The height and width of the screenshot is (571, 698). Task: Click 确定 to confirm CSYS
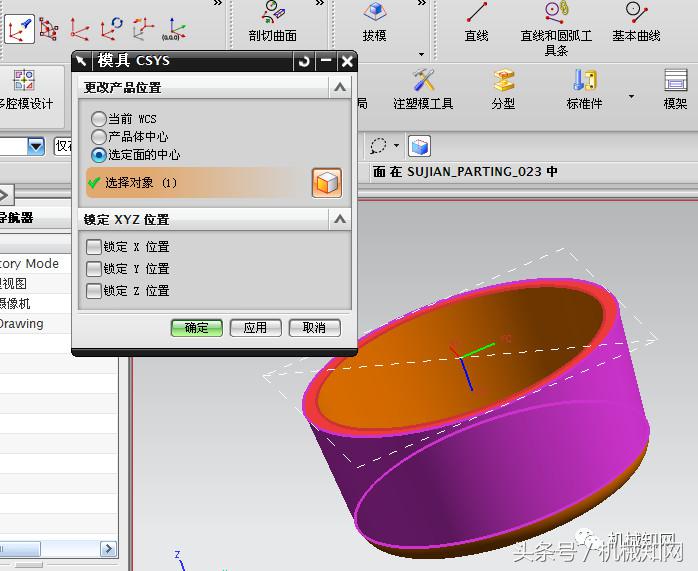(197, 328)
